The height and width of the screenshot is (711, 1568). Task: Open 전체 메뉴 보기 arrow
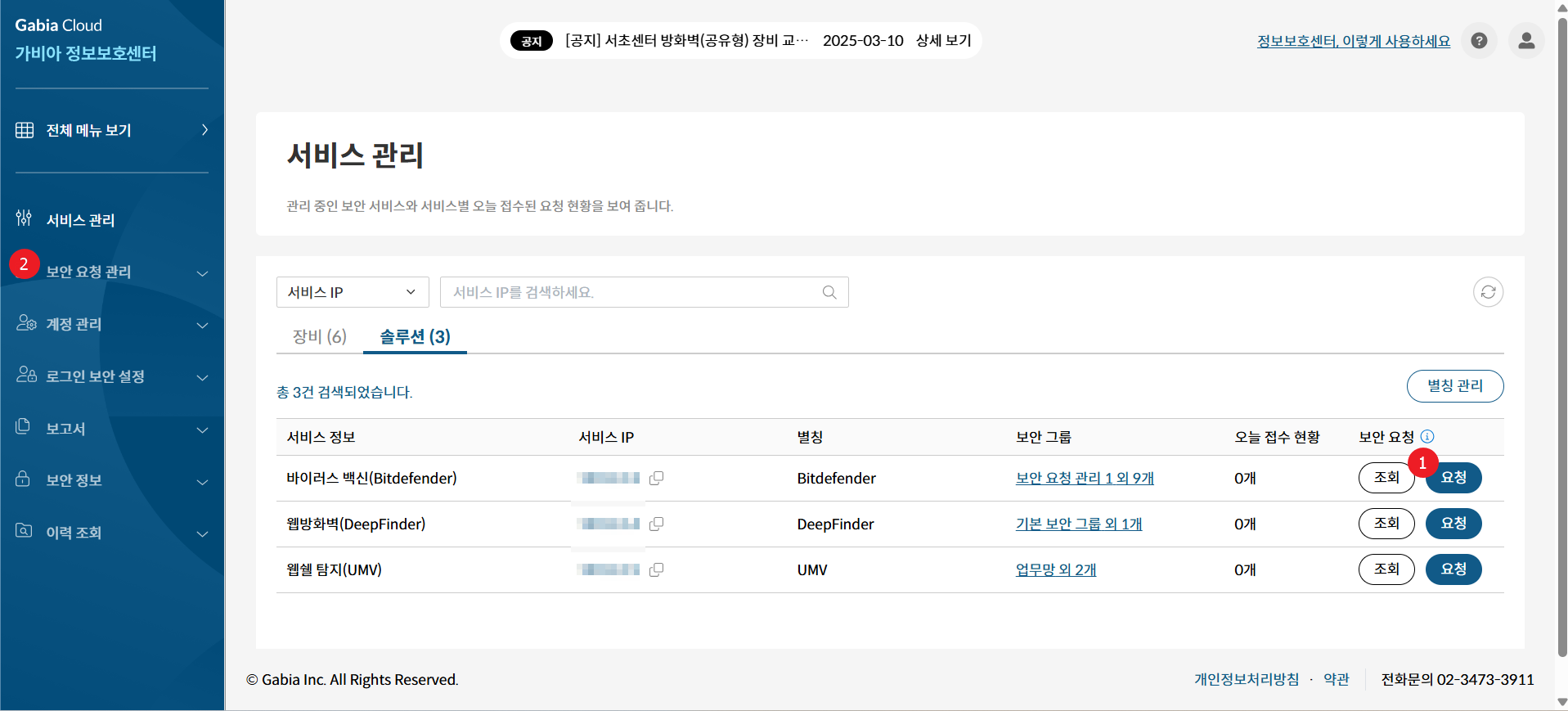pyautogui.click(x=204, y=130)
